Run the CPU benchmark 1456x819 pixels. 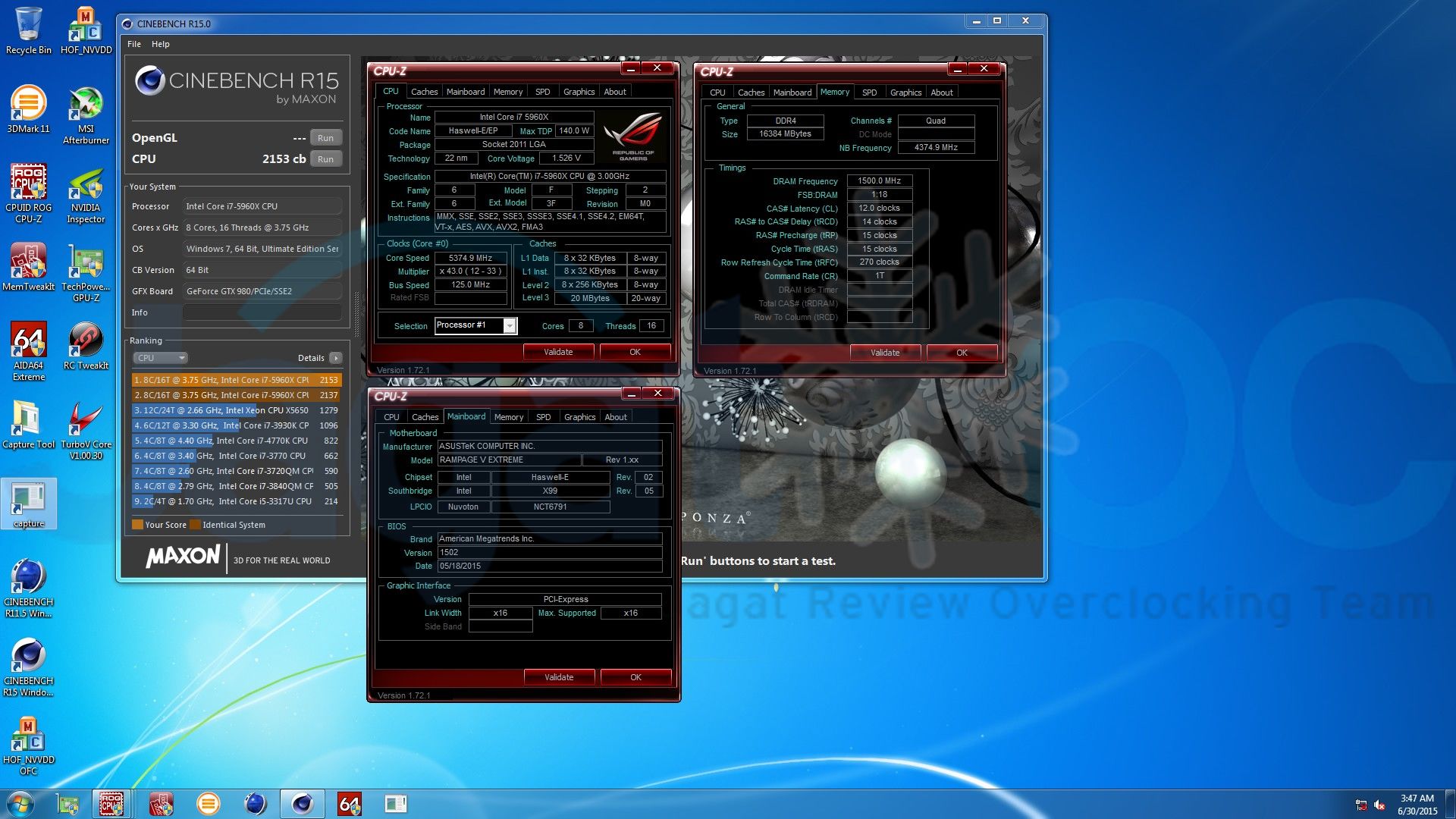click(x=326, y=159)
